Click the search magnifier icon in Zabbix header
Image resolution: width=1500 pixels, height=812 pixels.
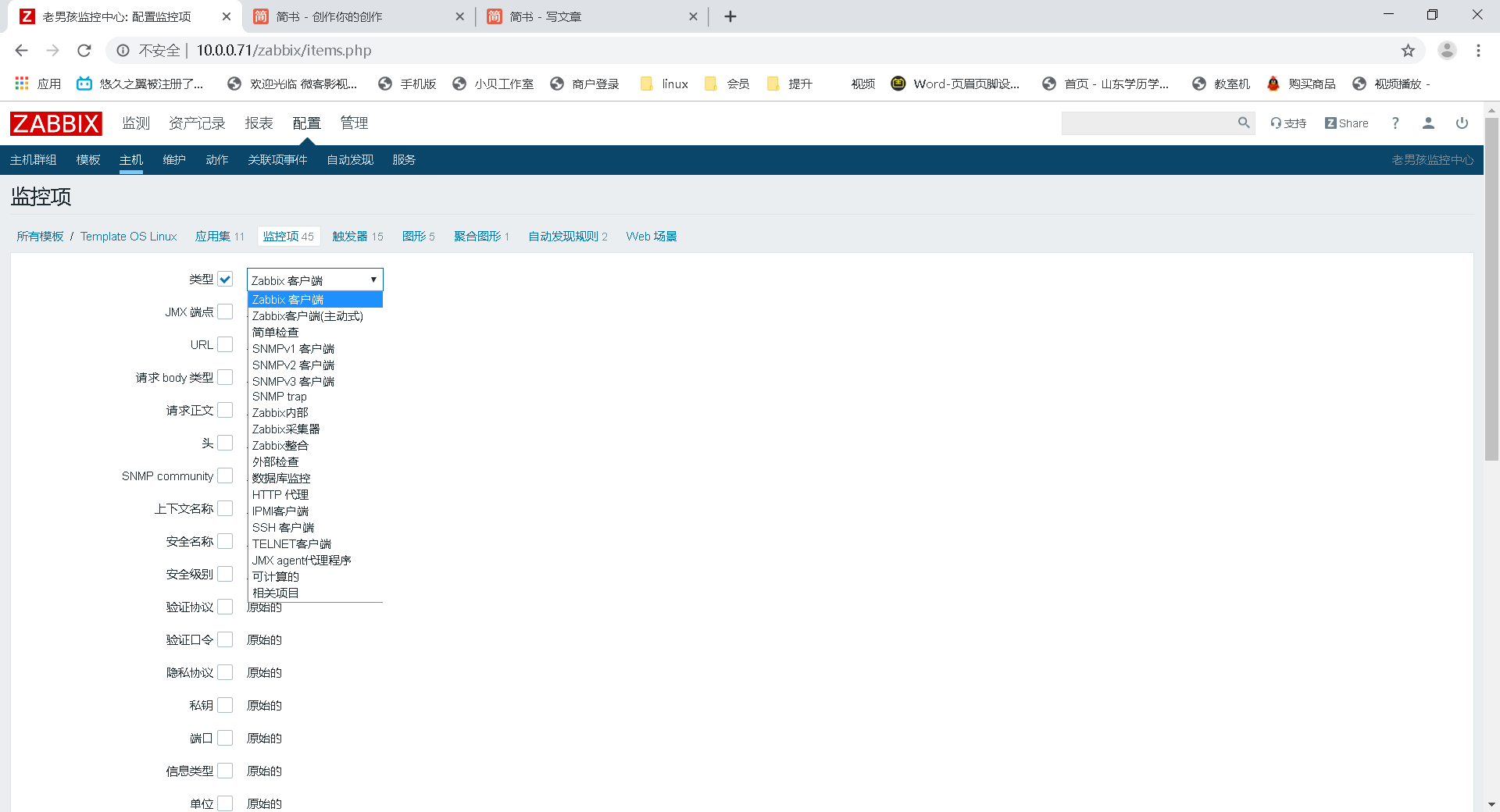point(1244,123)
